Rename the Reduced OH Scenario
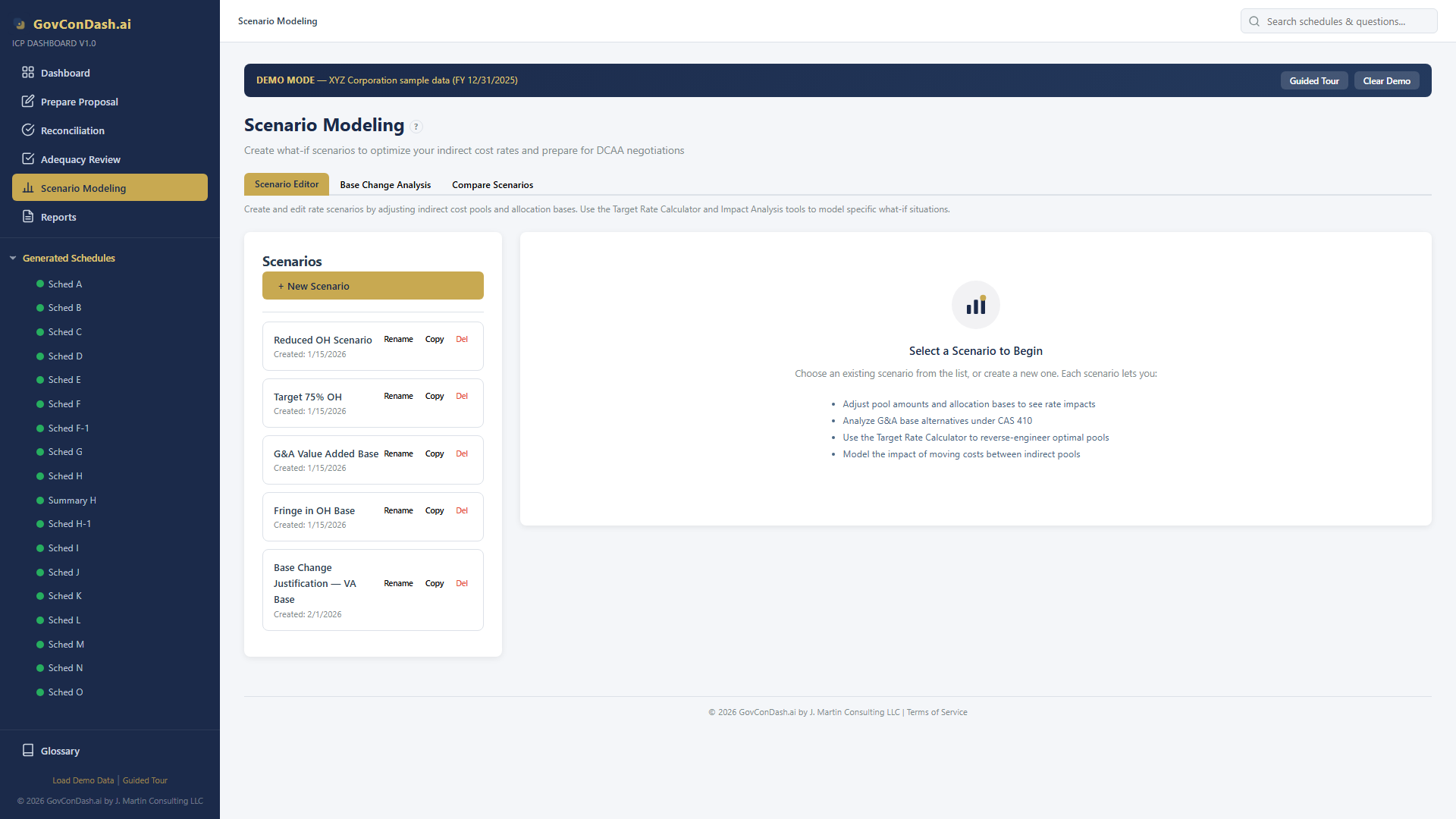 398,340
